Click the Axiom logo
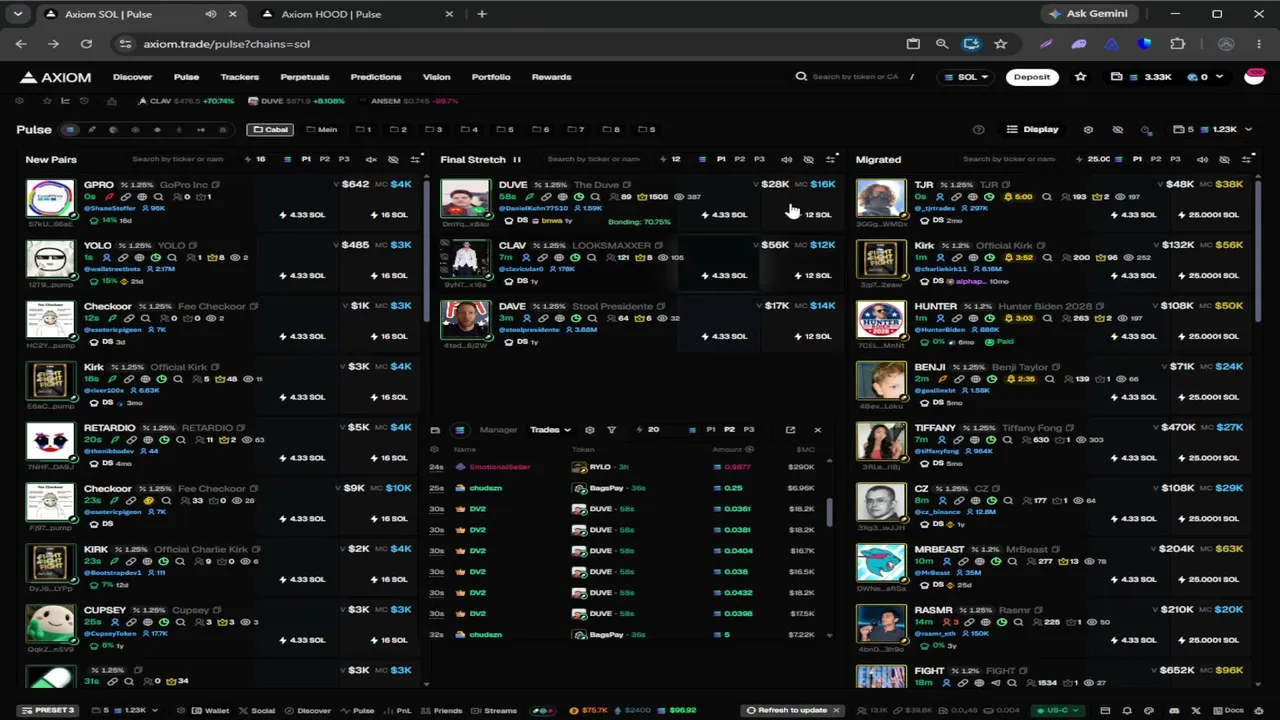The width and height of the screenshot is (1280, 720). [x=56, y=77]
